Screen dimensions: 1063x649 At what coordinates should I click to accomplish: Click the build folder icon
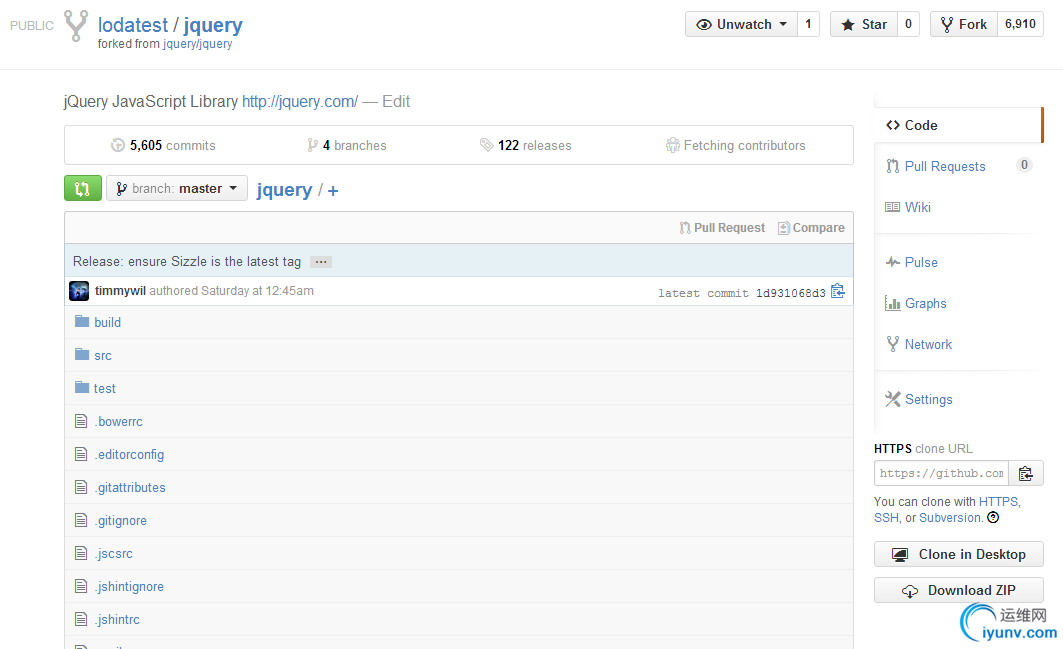(x=82, y=321)
